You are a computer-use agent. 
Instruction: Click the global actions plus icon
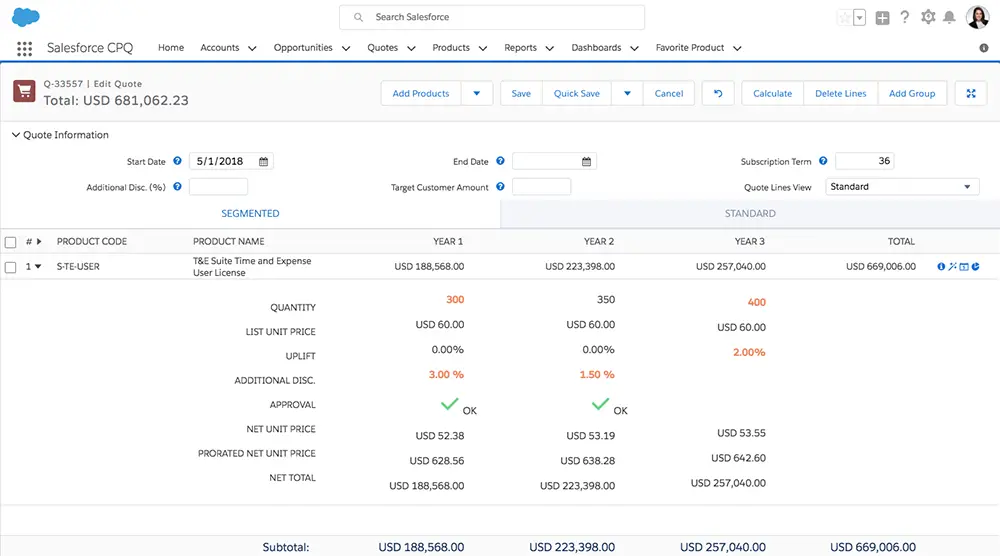[x=883, y=18]
